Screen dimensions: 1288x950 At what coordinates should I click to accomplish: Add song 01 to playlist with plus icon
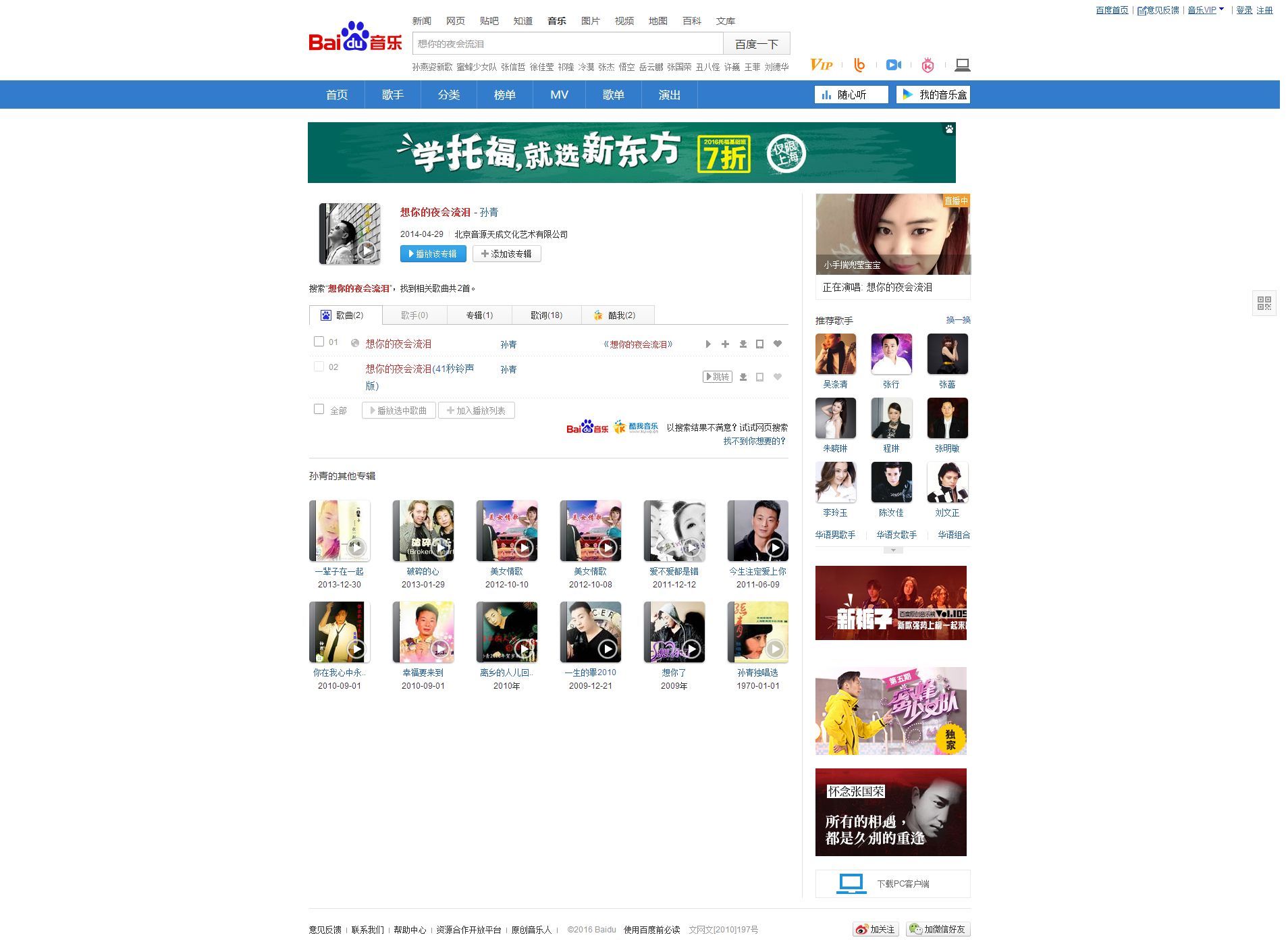point(725,344)
